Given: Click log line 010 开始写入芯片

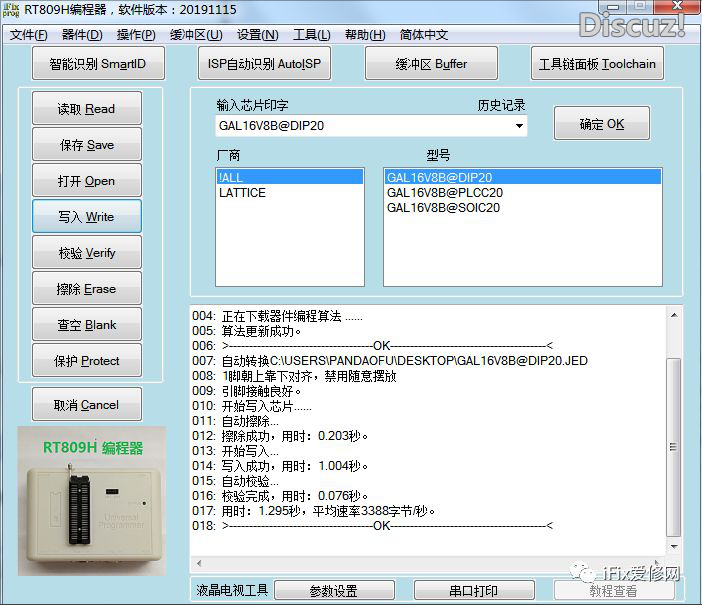Looking at the screenshot, I should click(252, 406).
